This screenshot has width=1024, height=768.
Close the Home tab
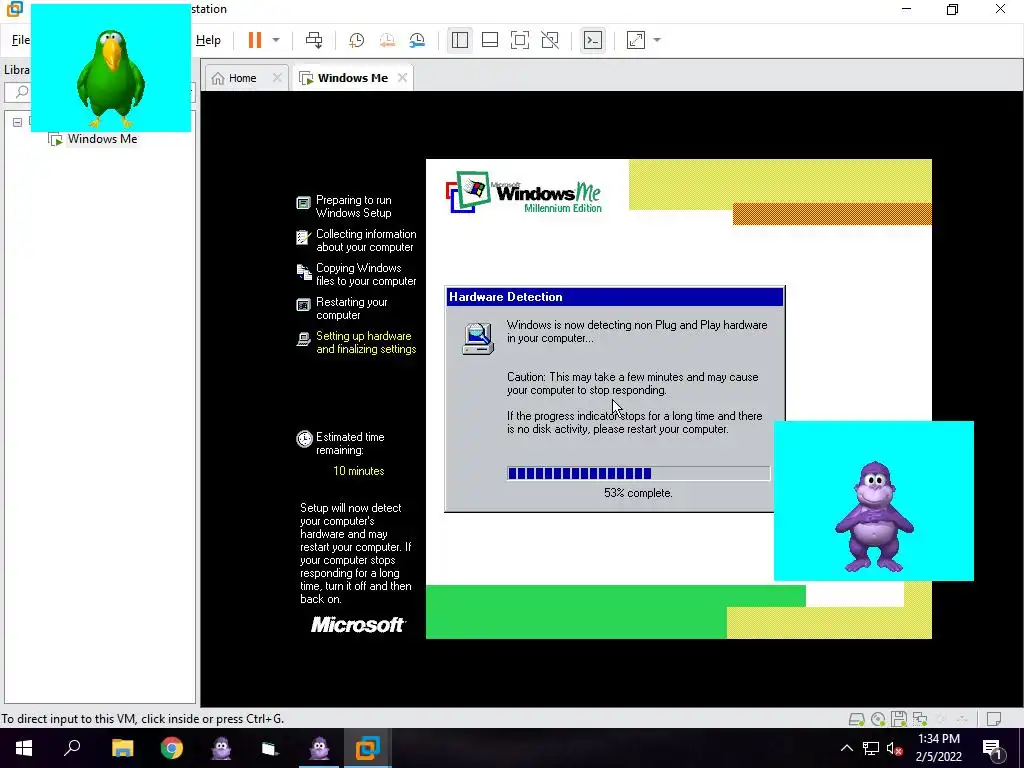[277, 78]
